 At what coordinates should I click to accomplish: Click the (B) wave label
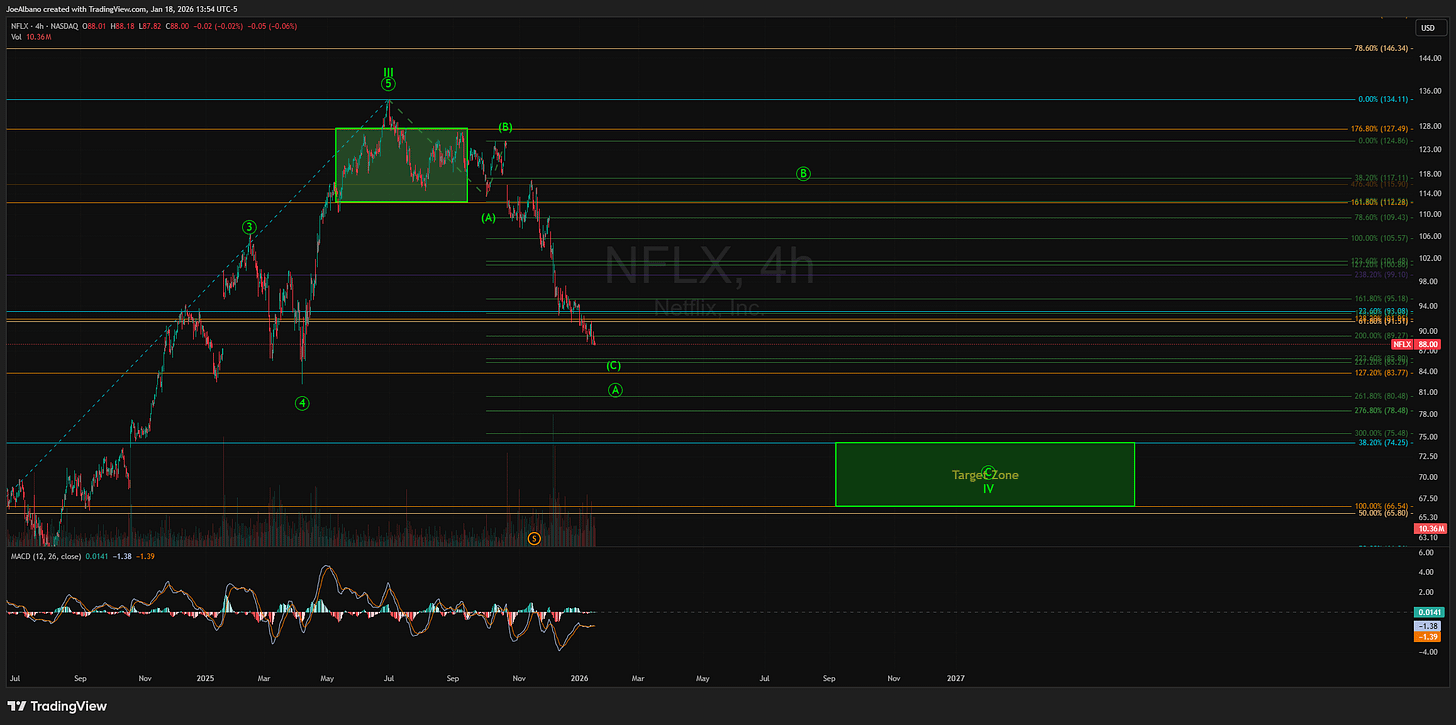click(x=505, y=127)
